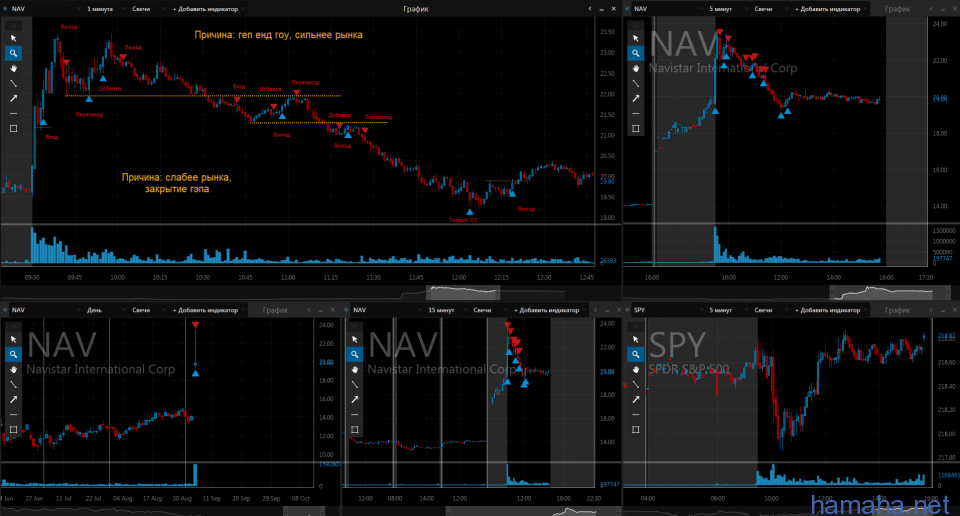Click the NAV ticker field in daily chart
The height and width of the screenshot is (516, 960).
[x=30, y=310]
